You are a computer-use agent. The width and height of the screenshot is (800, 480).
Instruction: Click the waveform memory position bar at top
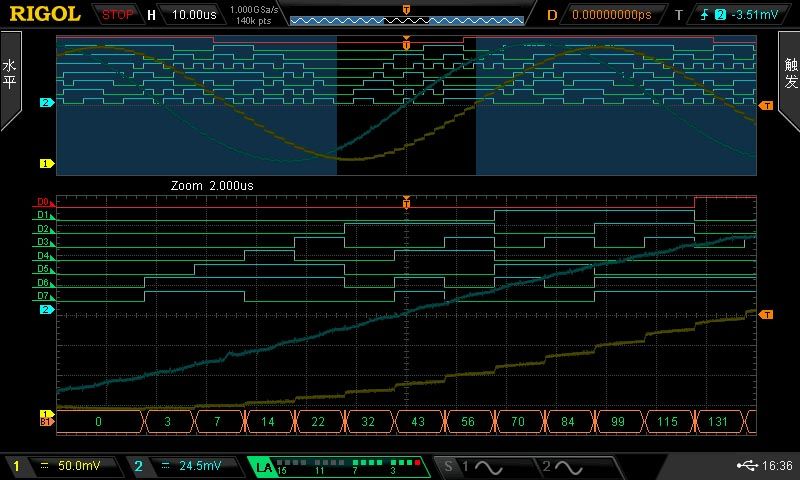pyautogui.click(x=406, y=18)
